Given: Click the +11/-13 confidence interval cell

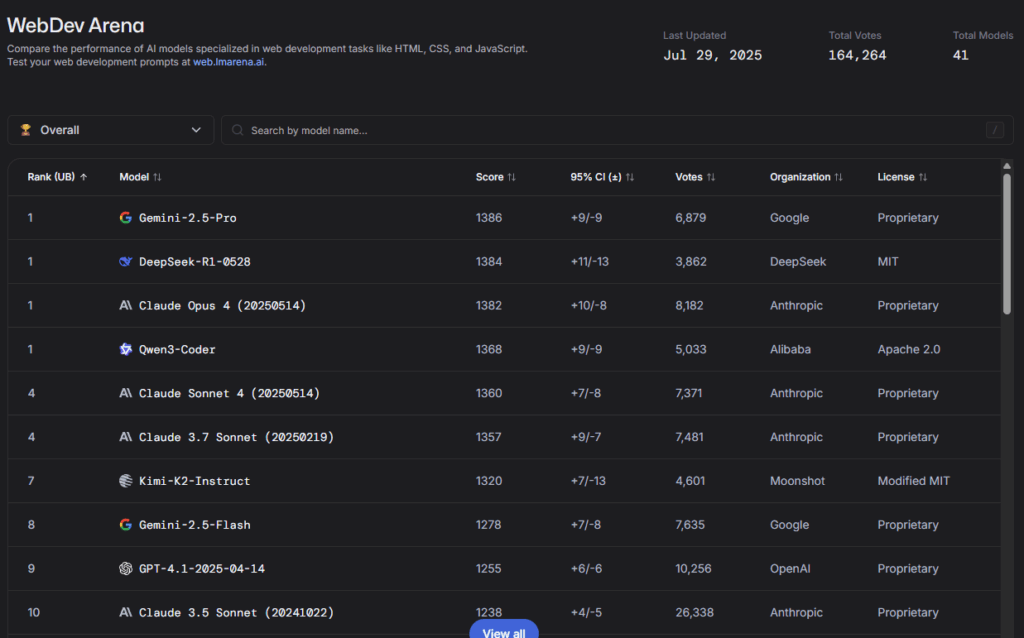Looking at the screenshot, I should click(590, 261).
